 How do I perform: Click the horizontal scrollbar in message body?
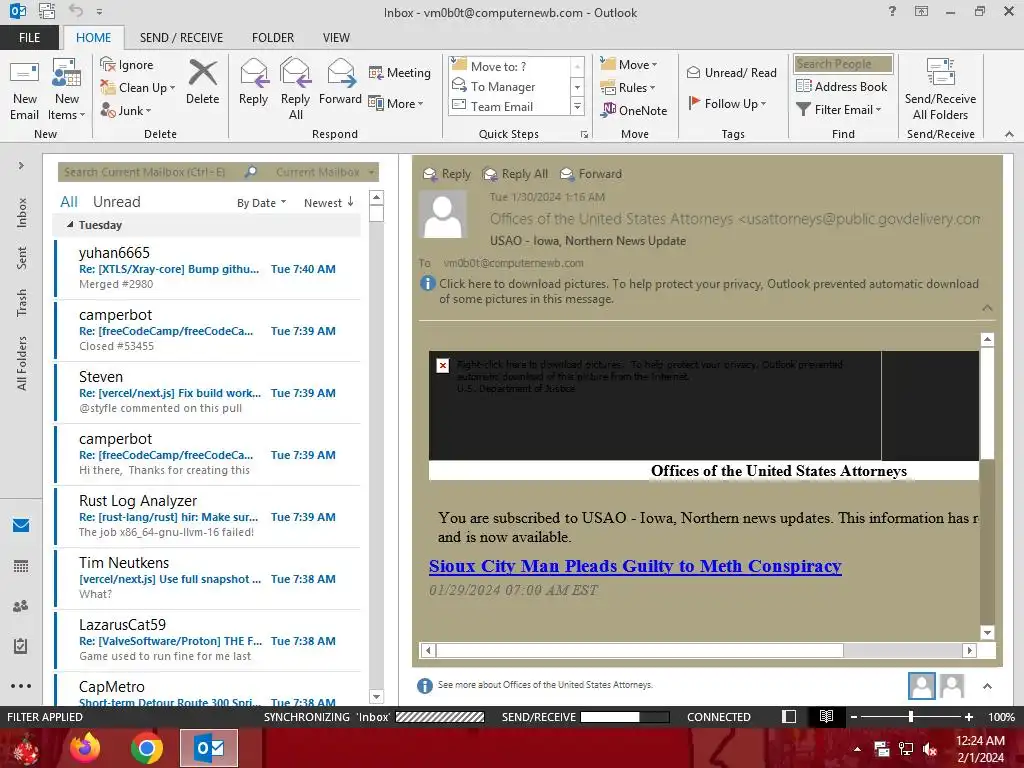click(640, 650)
